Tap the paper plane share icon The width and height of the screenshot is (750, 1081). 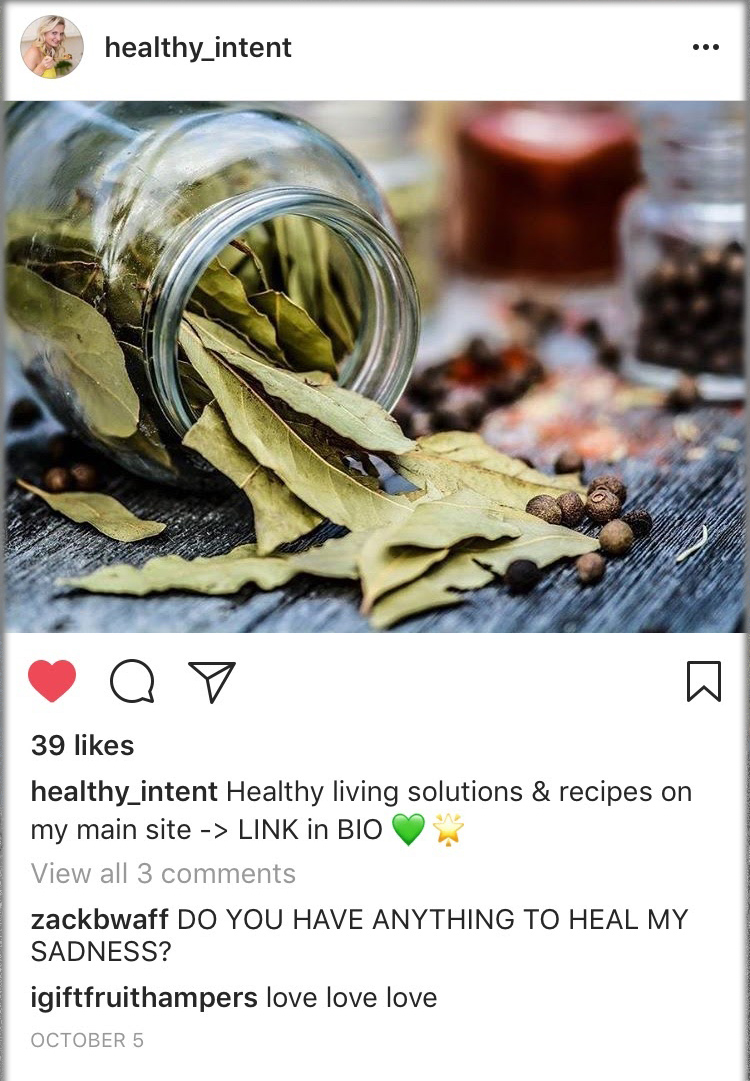[212, 682]
